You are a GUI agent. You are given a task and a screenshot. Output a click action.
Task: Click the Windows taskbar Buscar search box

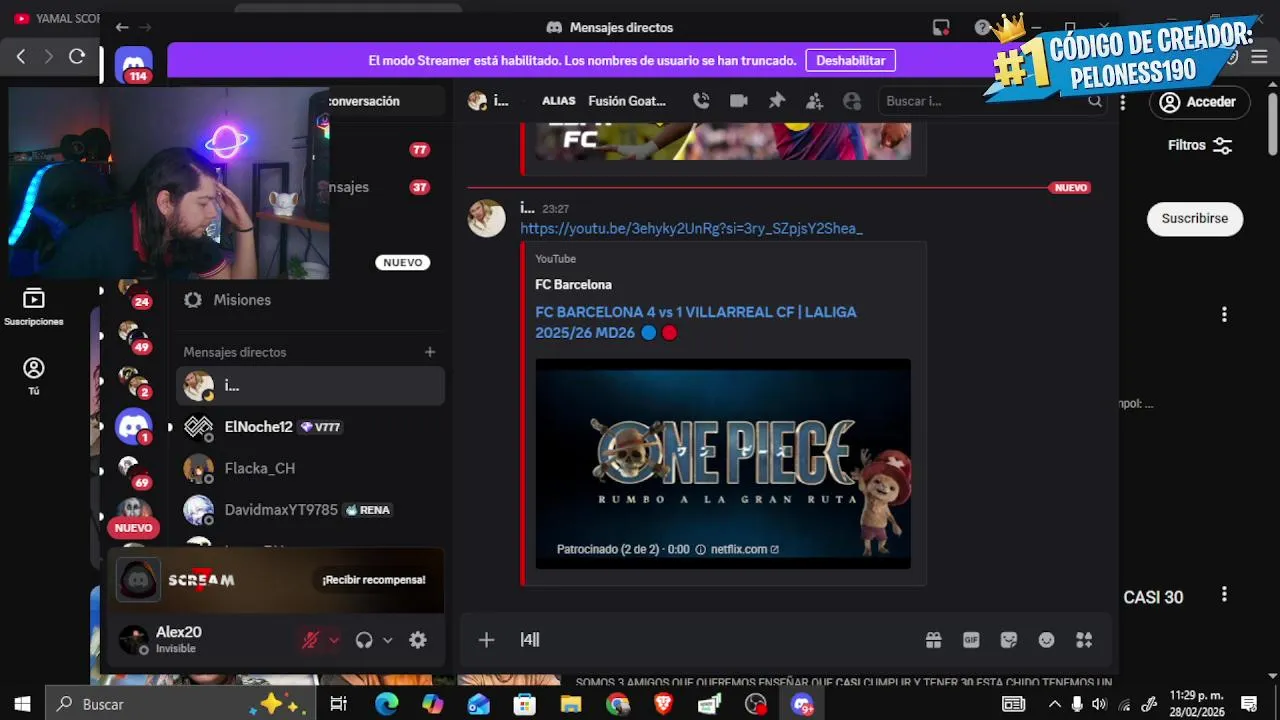[x=181, y=704]
